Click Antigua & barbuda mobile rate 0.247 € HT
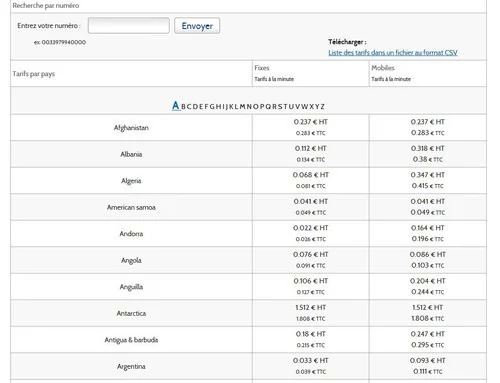The image size is (500, 383). click(x=428, y=334)
